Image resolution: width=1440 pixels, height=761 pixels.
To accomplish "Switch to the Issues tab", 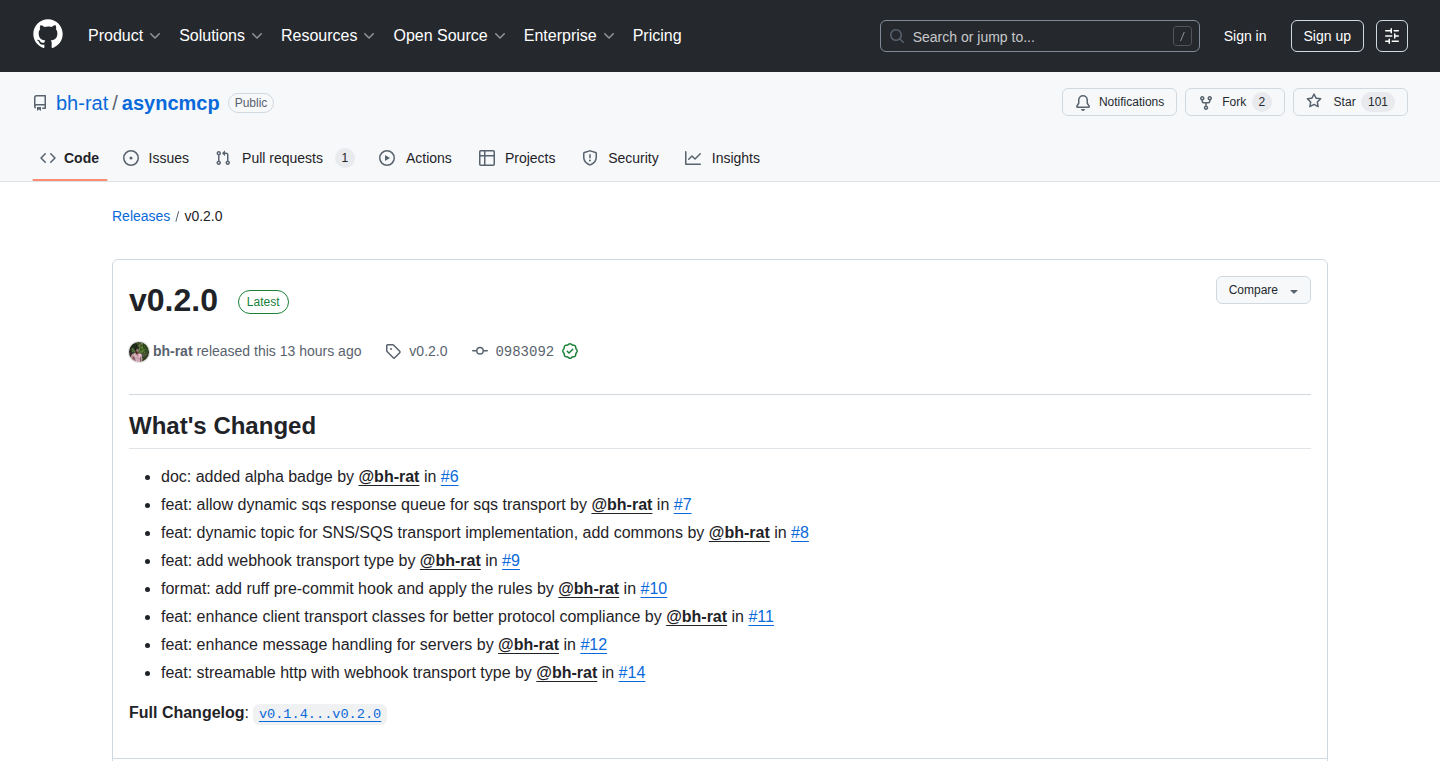I will point(156,158).
